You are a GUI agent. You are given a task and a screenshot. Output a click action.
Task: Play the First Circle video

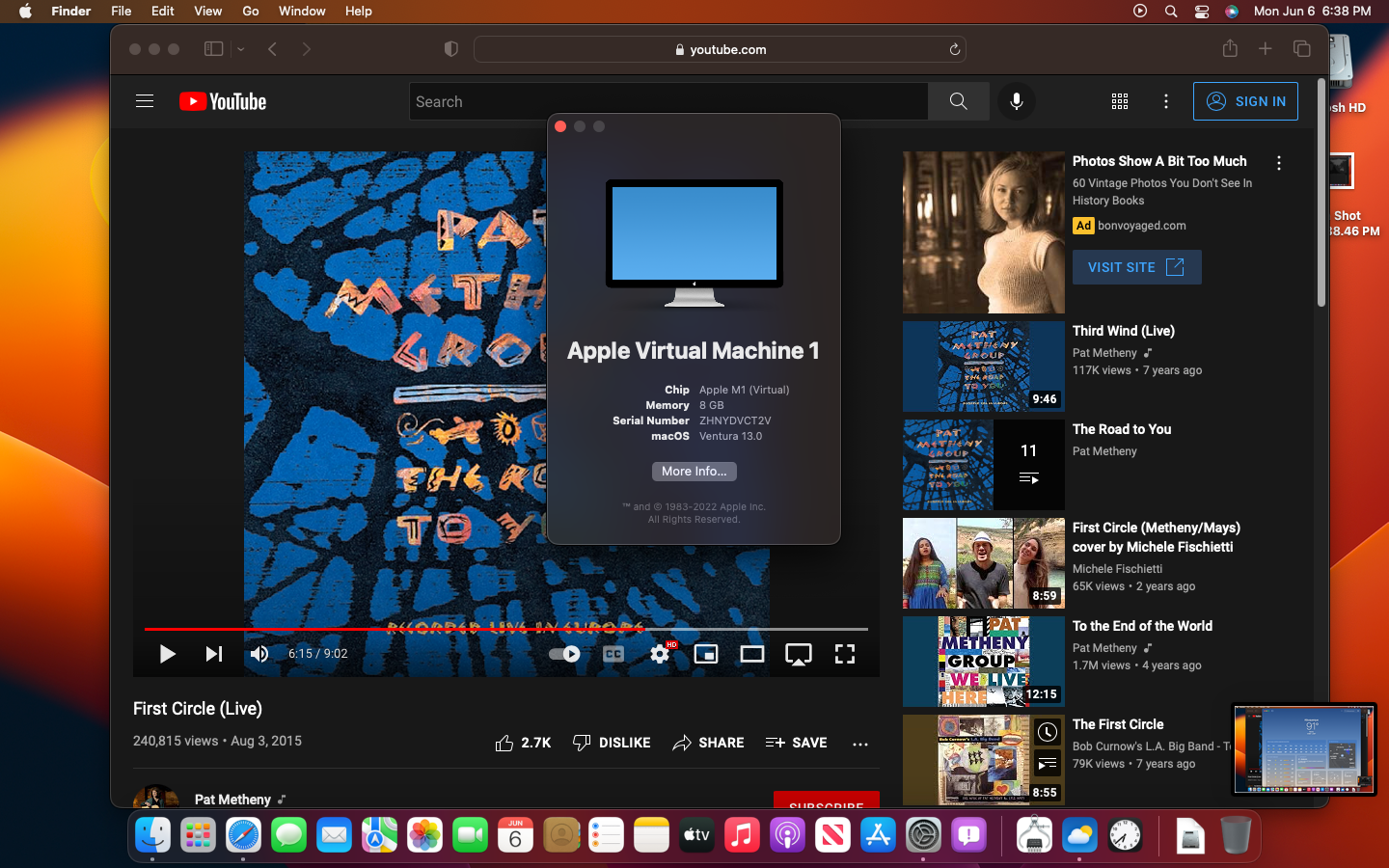click(167, 654)
